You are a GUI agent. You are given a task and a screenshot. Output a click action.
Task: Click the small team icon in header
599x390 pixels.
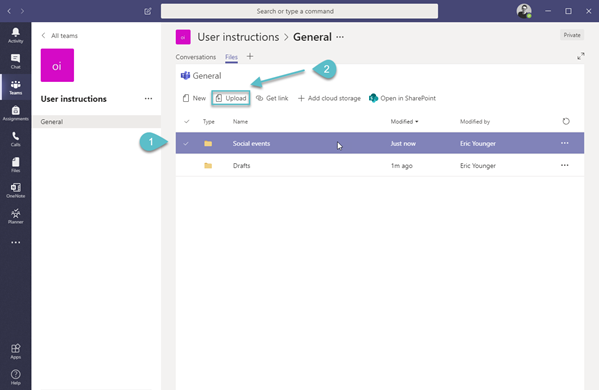coord(183,37)
